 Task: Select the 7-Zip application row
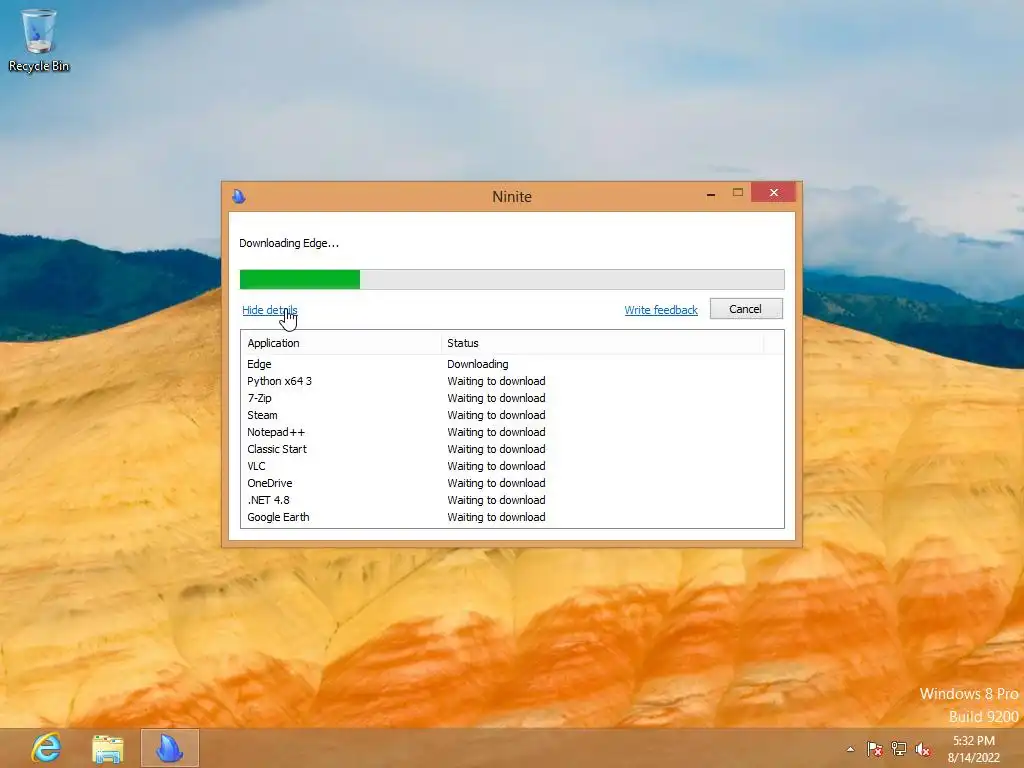(x=512, y=398)
